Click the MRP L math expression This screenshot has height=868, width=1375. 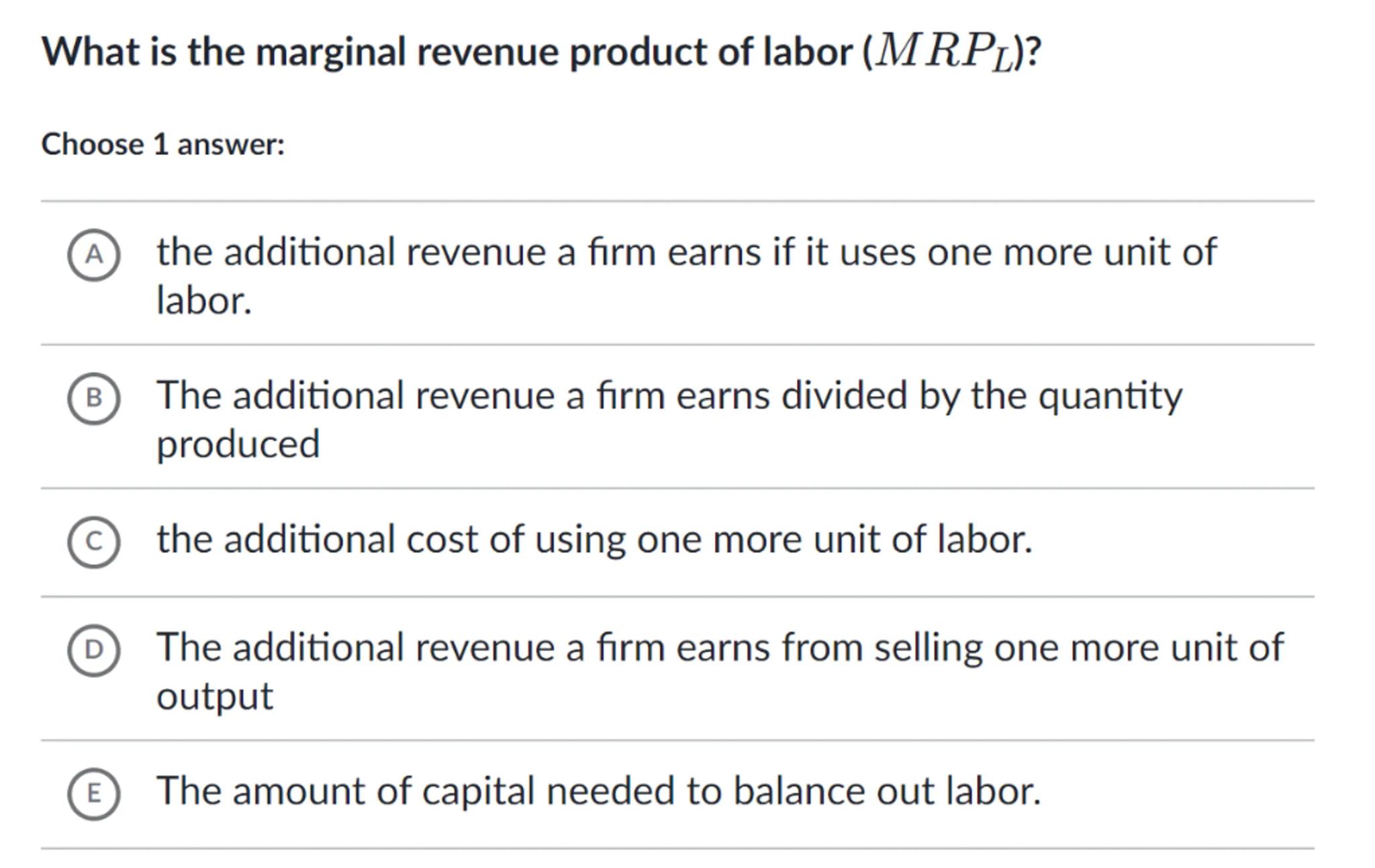pyautogui.click(x=945, y=53)
